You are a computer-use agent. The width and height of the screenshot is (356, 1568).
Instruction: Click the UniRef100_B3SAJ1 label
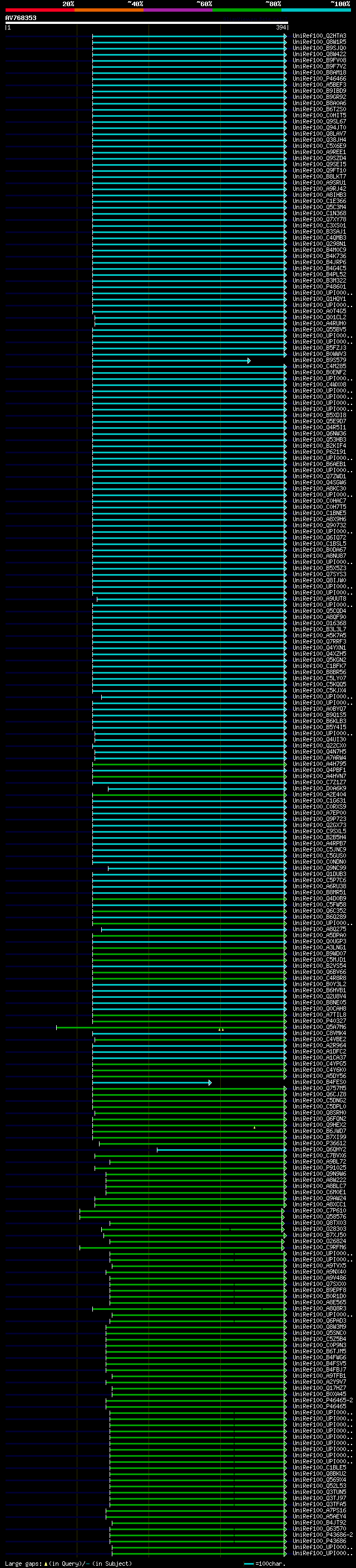(319, 231)
